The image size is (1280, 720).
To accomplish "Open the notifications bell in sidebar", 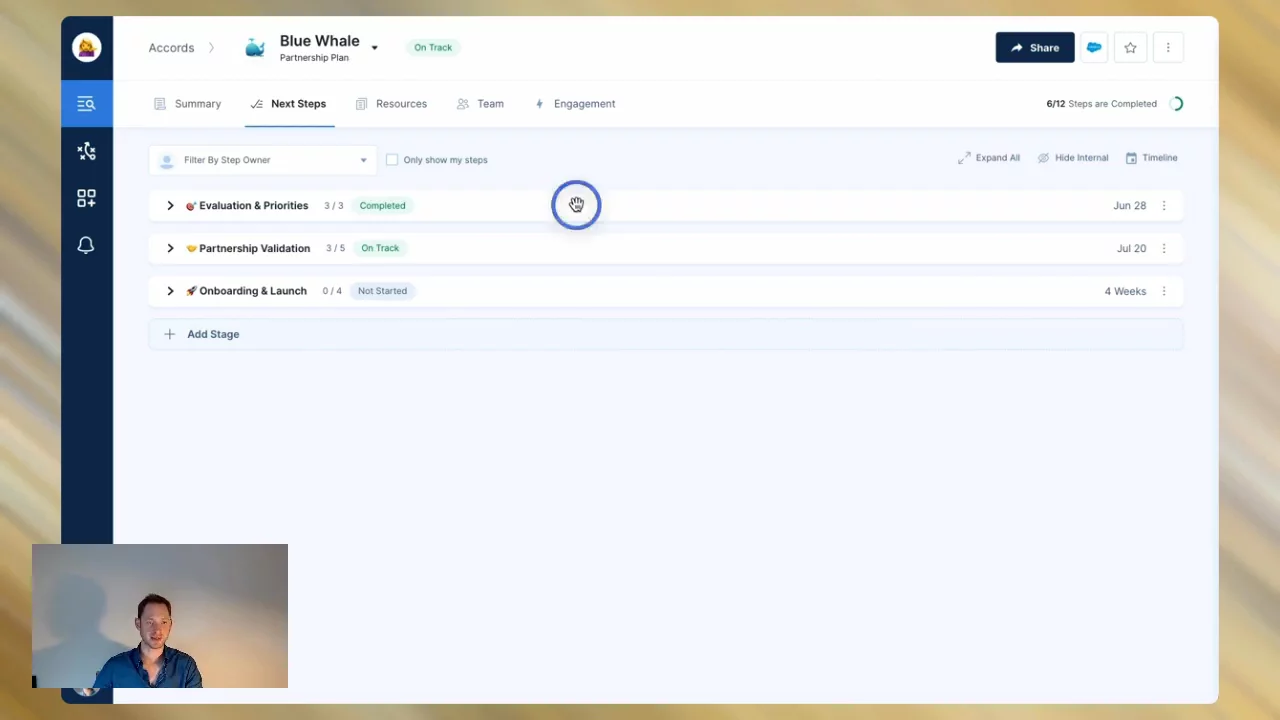I will click(x=86, y=245).
